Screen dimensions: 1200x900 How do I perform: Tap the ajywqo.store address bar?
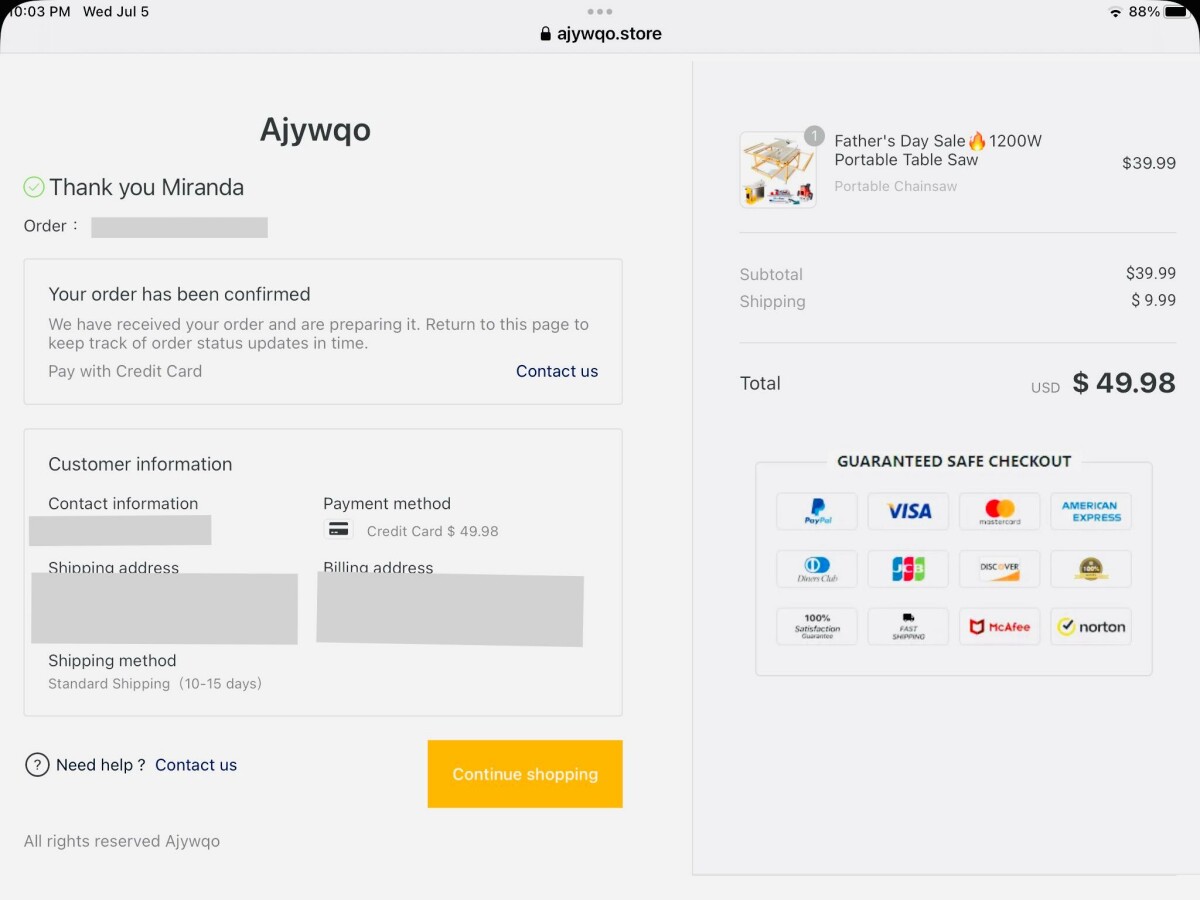pos(600,34)
